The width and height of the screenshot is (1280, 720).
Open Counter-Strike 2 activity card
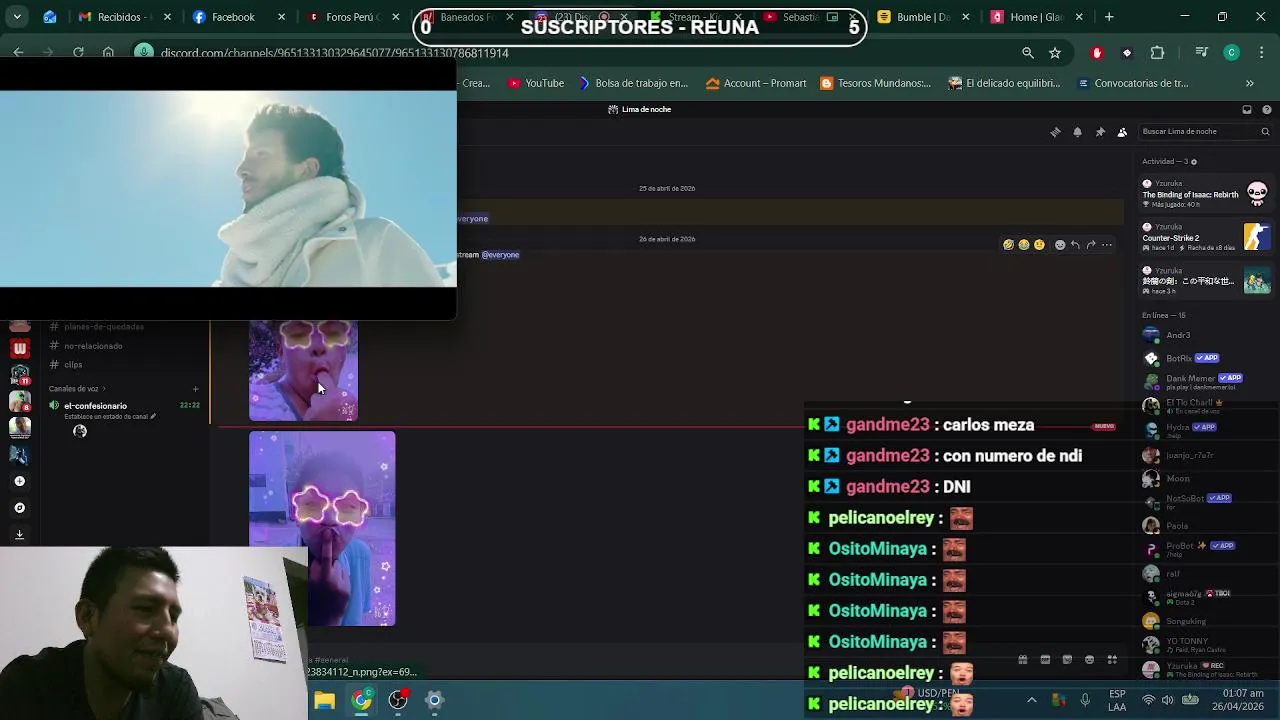tap(1206, 237)
